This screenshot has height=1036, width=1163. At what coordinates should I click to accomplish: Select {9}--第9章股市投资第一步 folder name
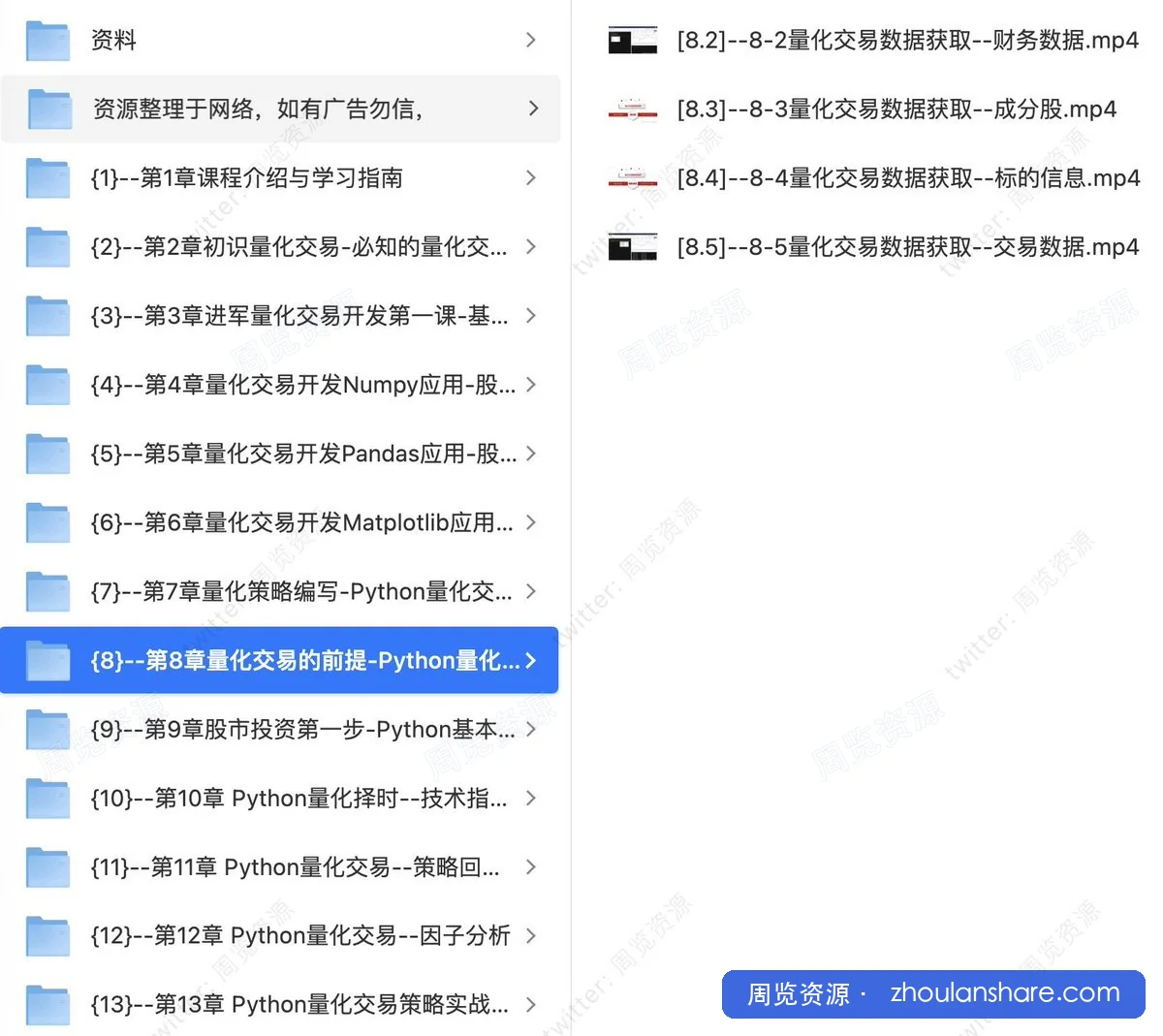(x=302, y=730)
